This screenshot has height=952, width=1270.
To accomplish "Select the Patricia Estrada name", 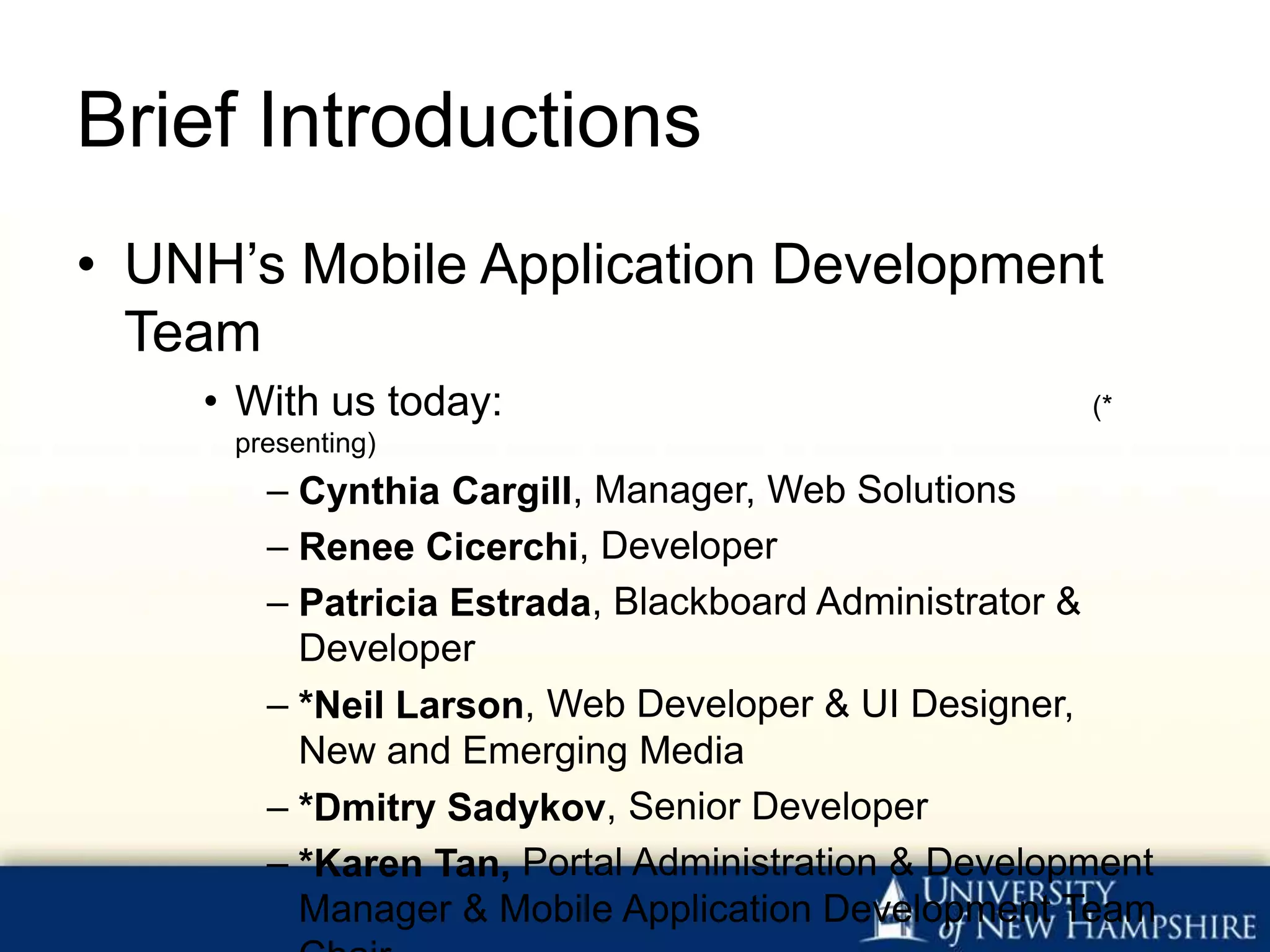I will tap(445, 602).
